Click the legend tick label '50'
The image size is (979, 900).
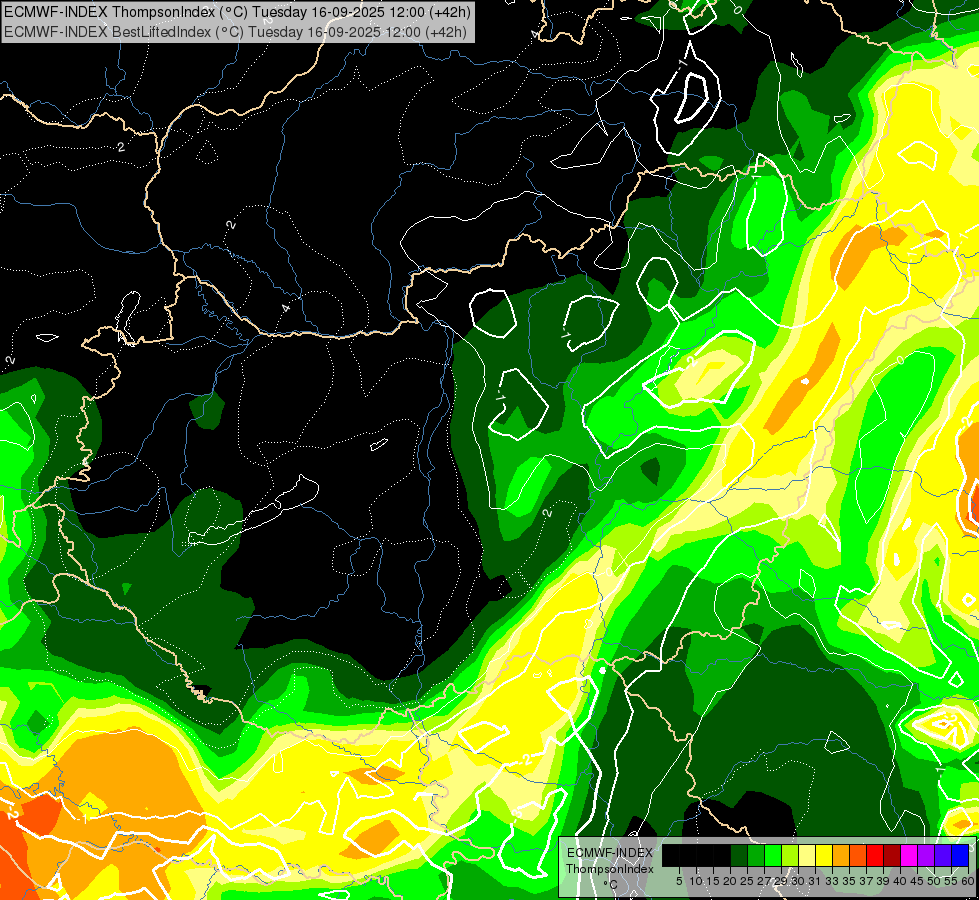[934, 881]
